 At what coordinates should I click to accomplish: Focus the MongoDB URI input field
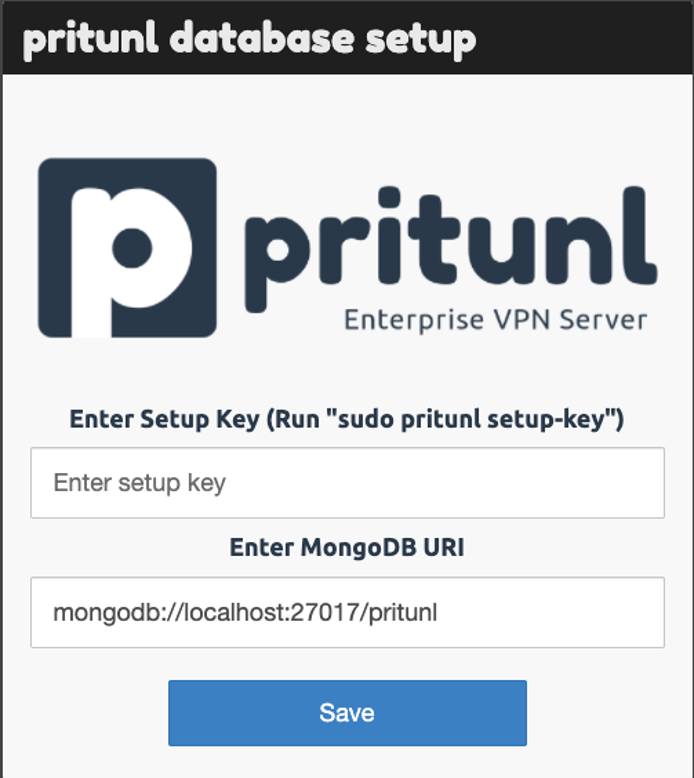point(347,612)
